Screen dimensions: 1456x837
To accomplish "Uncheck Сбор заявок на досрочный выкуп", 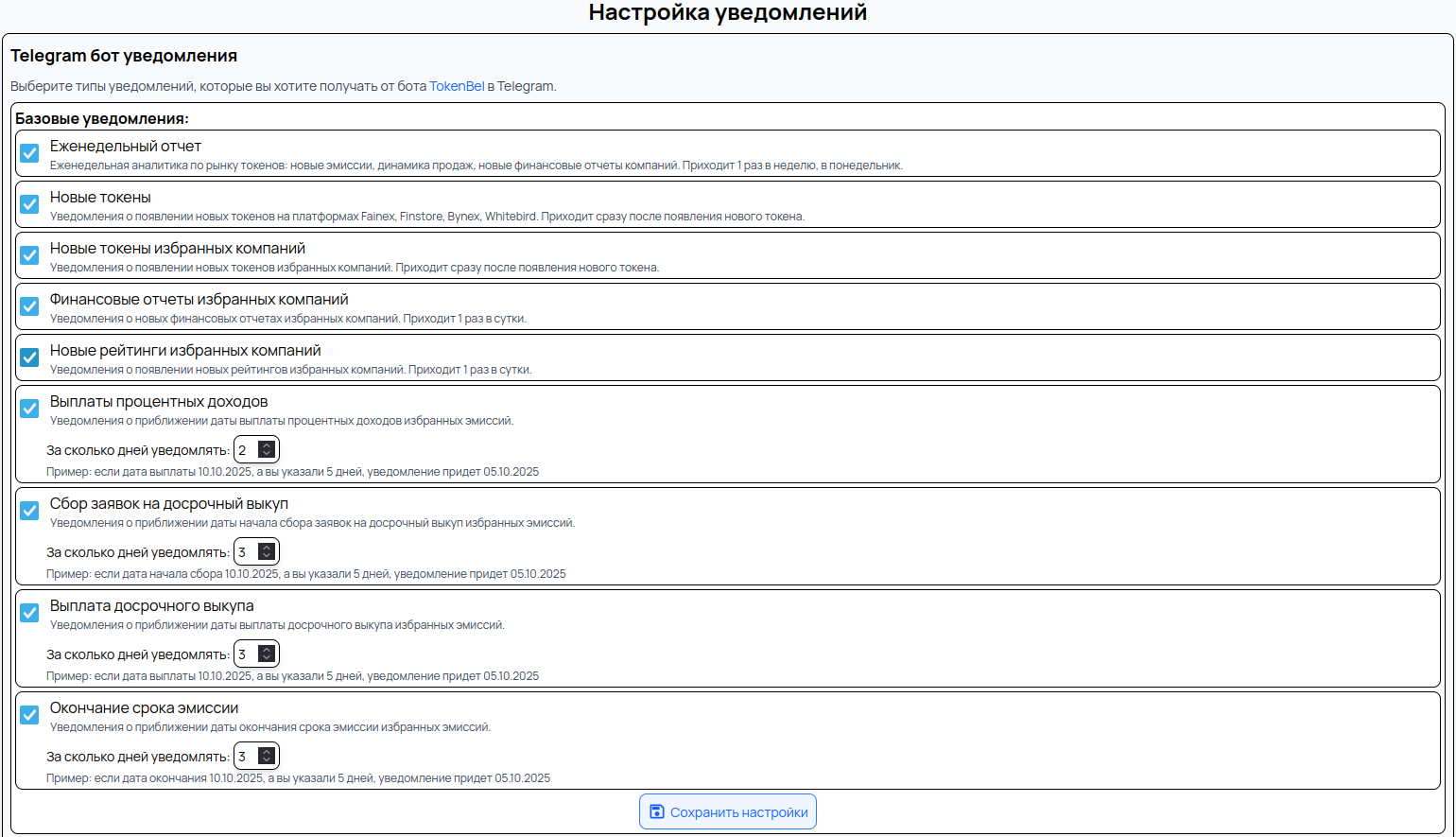I will point(29,511).
